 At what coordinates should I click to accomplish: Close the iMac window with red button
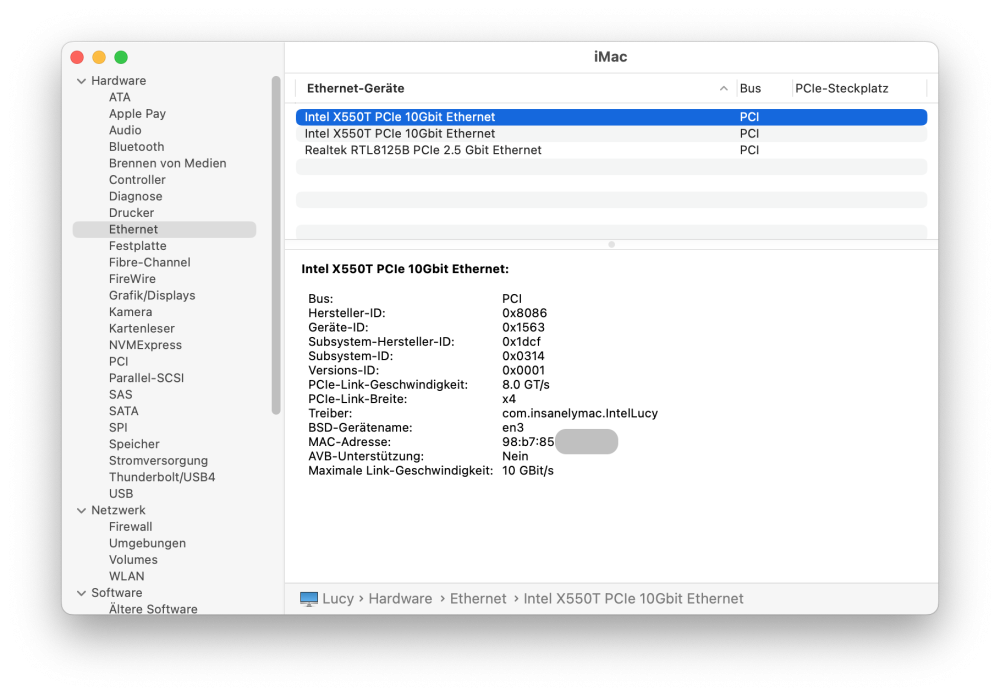coord(77,57)
